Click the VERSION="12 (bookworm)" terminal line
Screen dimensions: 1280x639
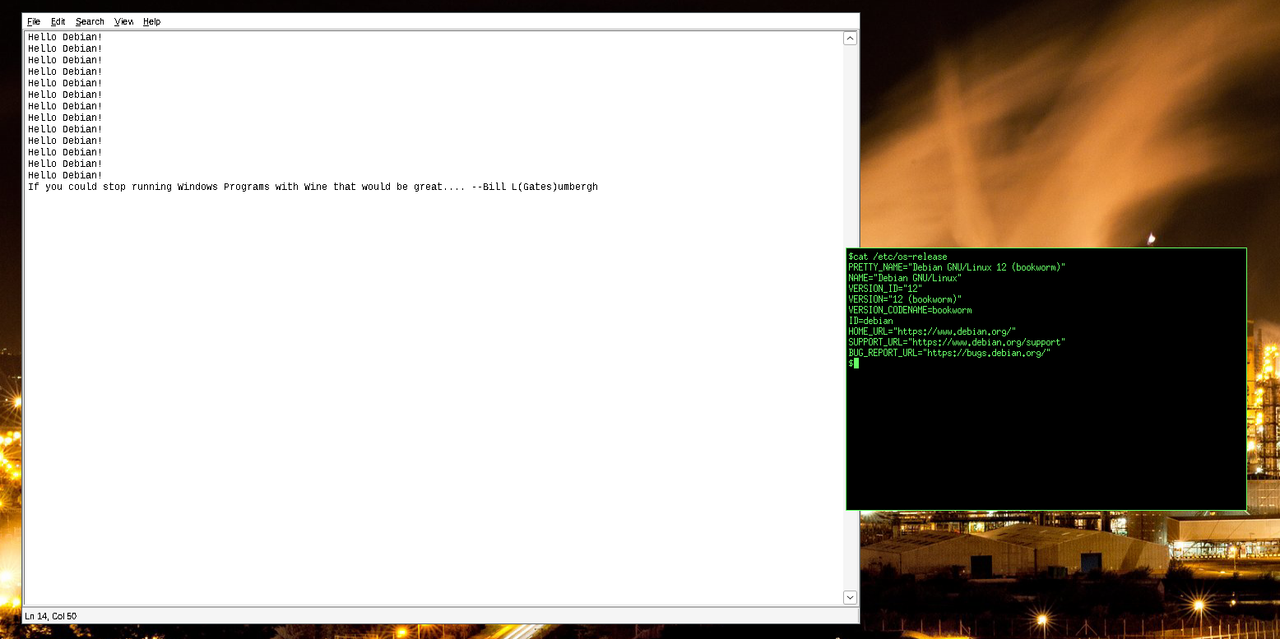pyautogui.click(x=905, y=300)
